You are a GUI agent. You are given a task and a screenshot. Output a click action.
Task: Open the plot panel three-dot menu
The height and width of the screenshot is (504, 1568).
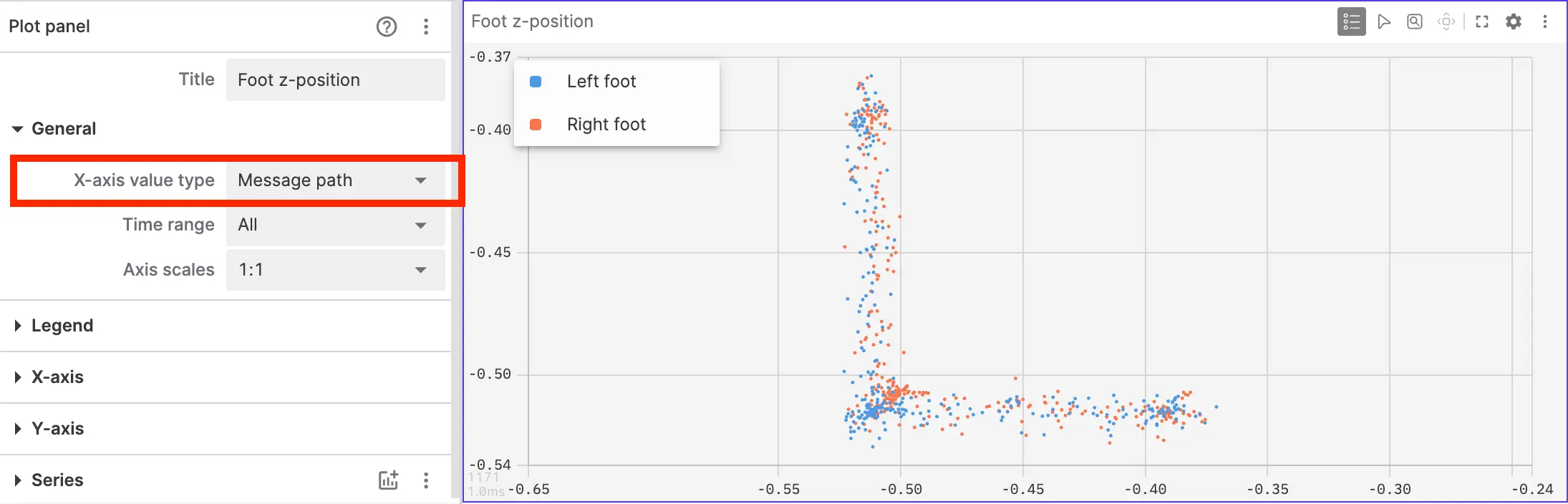1545,22
